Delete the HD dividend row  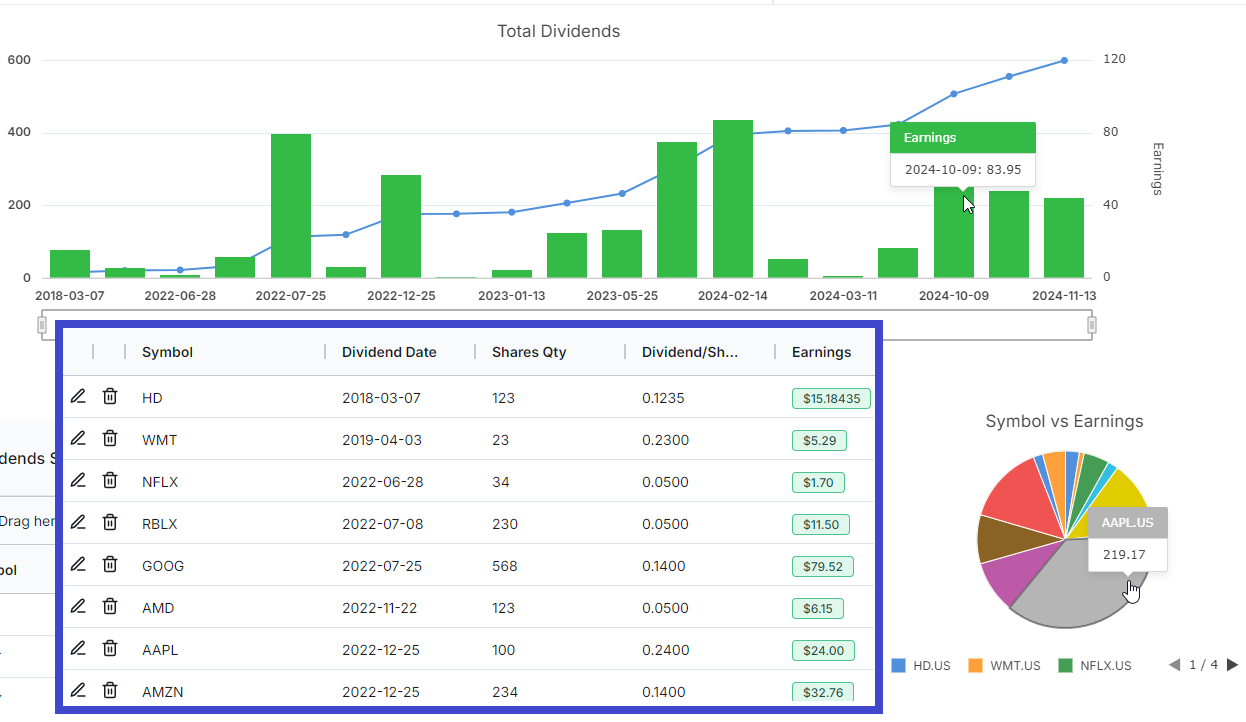[x=110, y=397]
